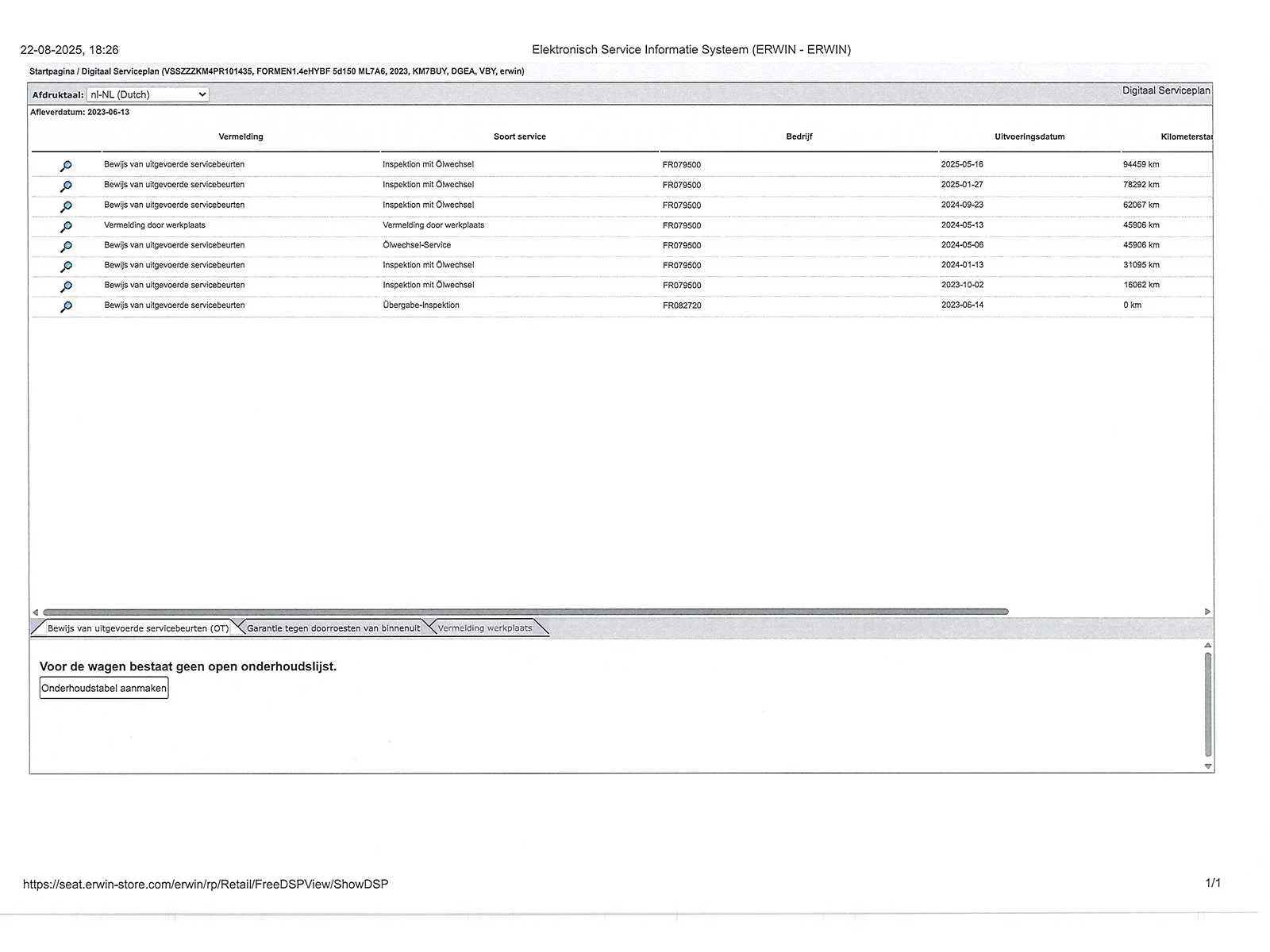Click the Onderhoudstabel aanmaken button
The width and height of the screenshot is (1270, 952).
pos(104,688)
